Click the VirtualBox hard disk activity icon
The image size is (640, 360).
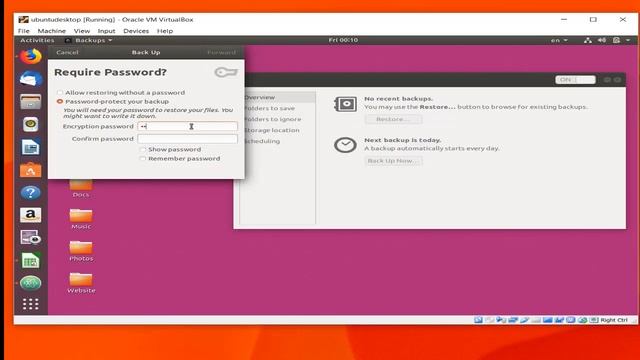coord(478,320)
